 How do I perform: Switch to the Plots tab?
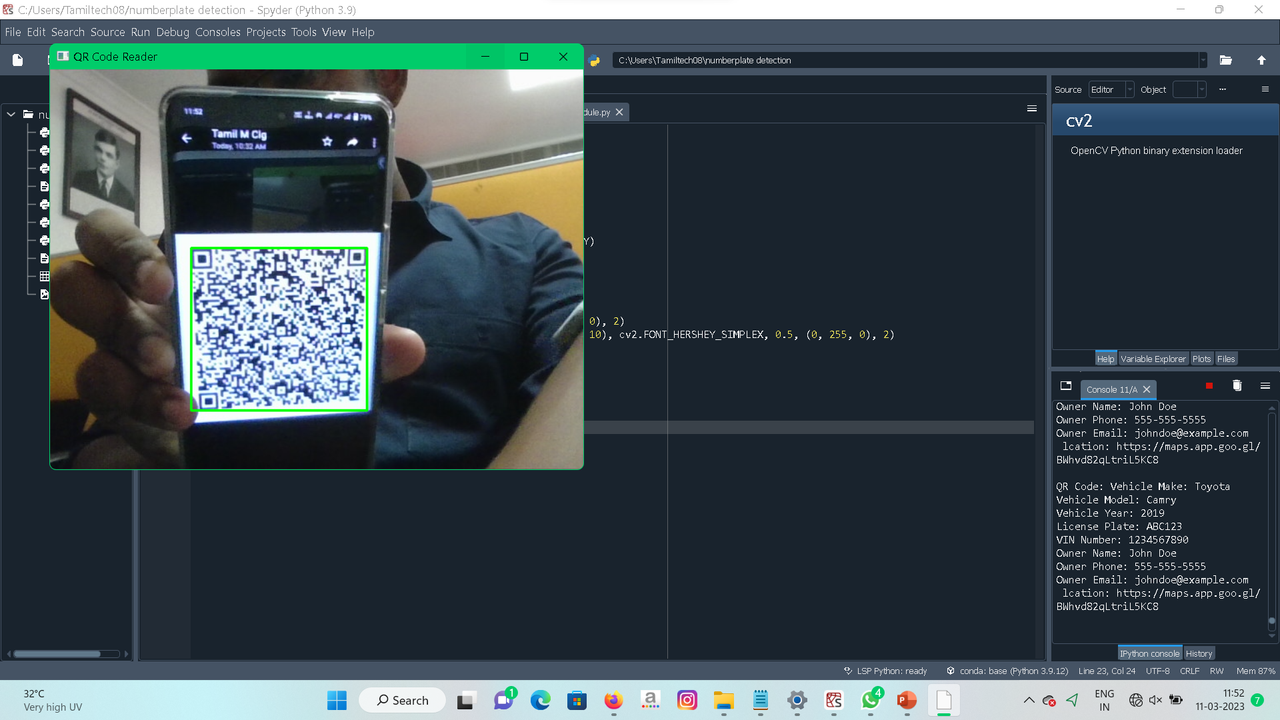(x=1201, y=359)
